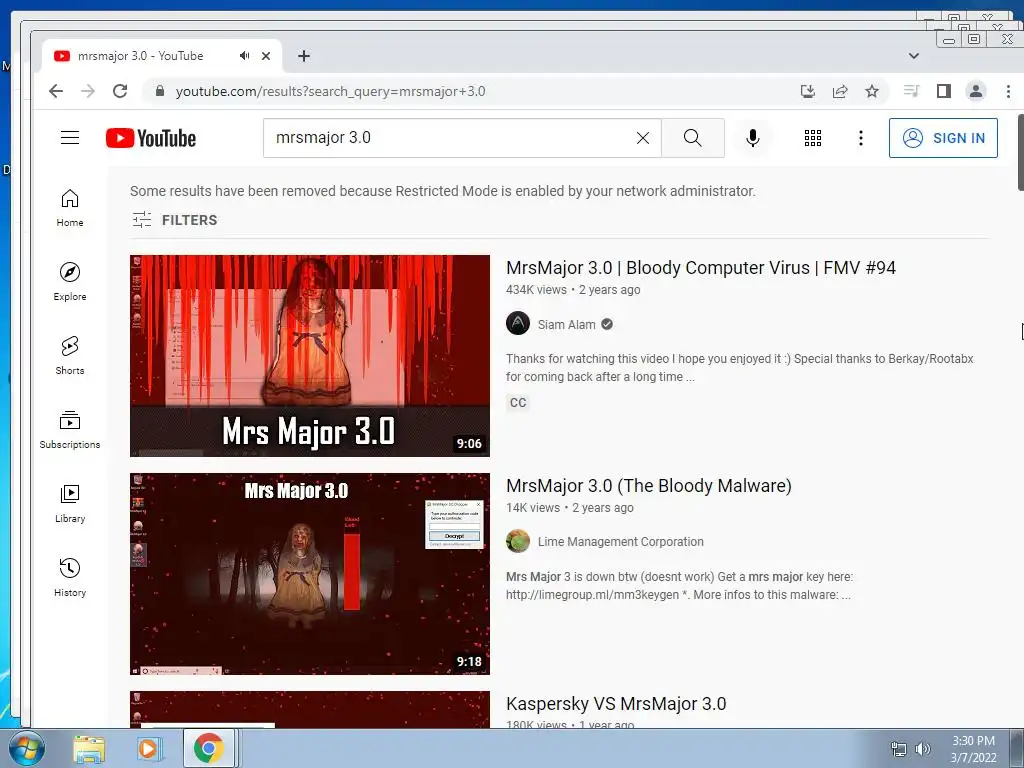Open Chrome's three-dot menu
Image resolution: width=1024 pixels, height=768 pixels.
[x=1008, y=91]
